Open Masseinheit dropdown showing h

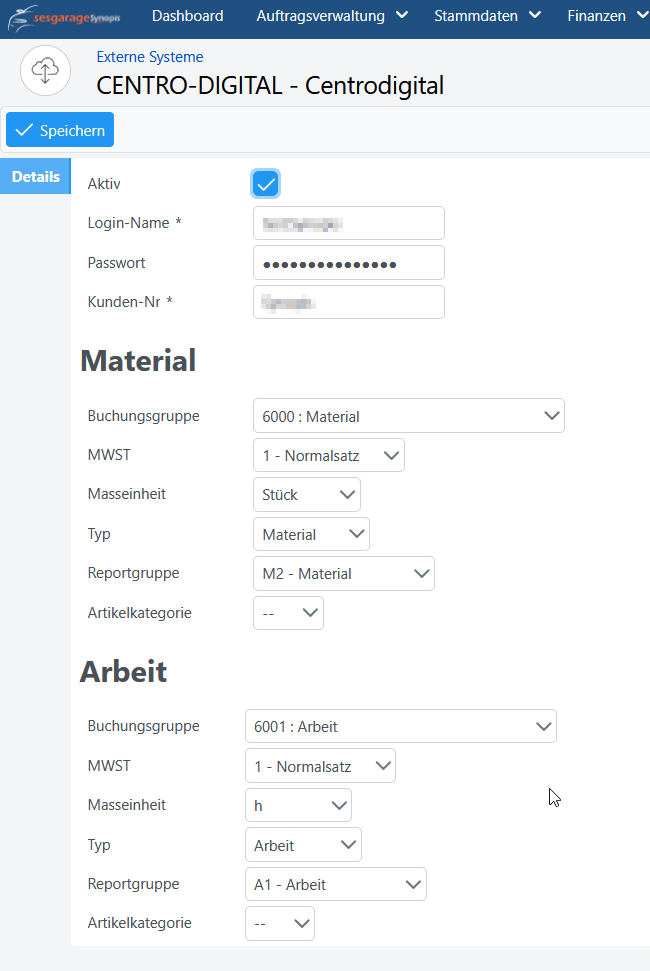pos(298,805)
